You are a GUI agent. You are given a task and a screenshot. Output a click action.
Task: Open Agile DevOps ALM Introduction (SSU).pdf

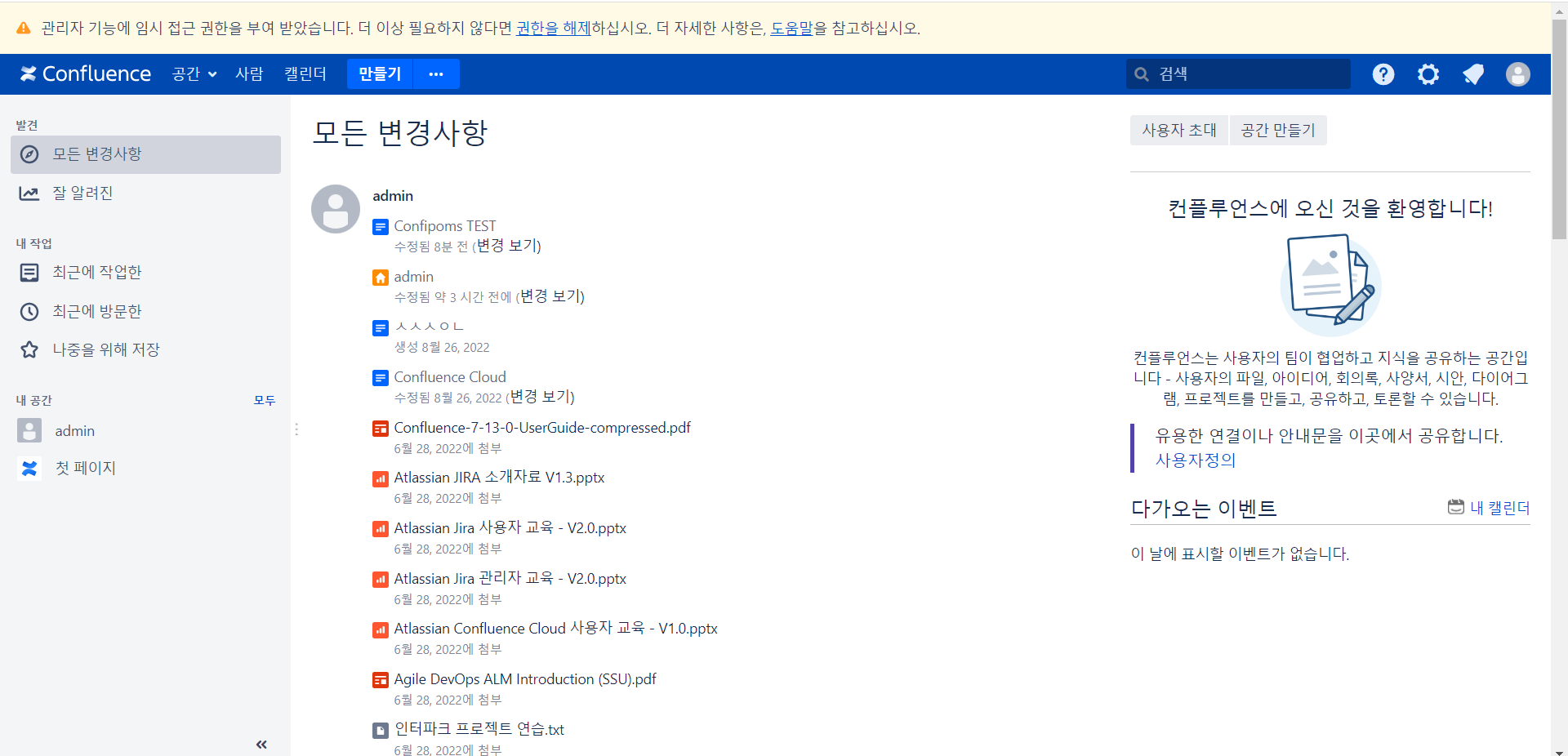pyautogui.click(x=525, y=679)
